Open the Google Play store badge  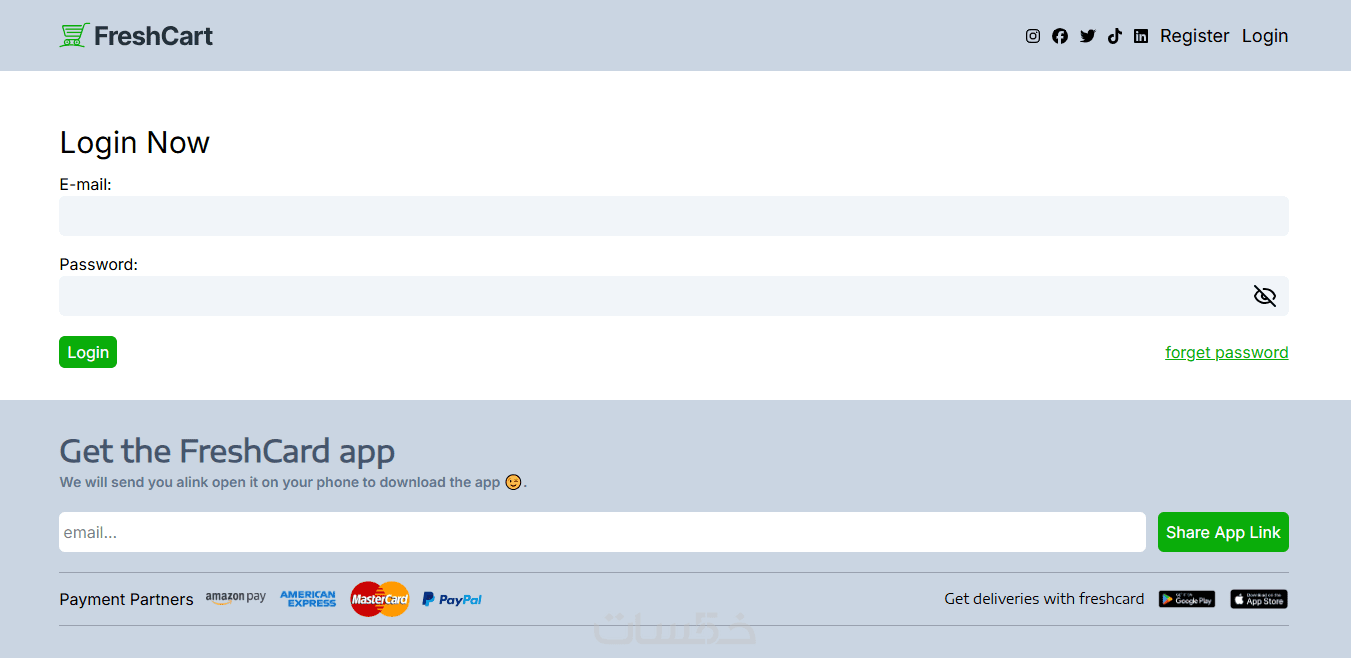pyautogui.click(x=1187, y=599)
